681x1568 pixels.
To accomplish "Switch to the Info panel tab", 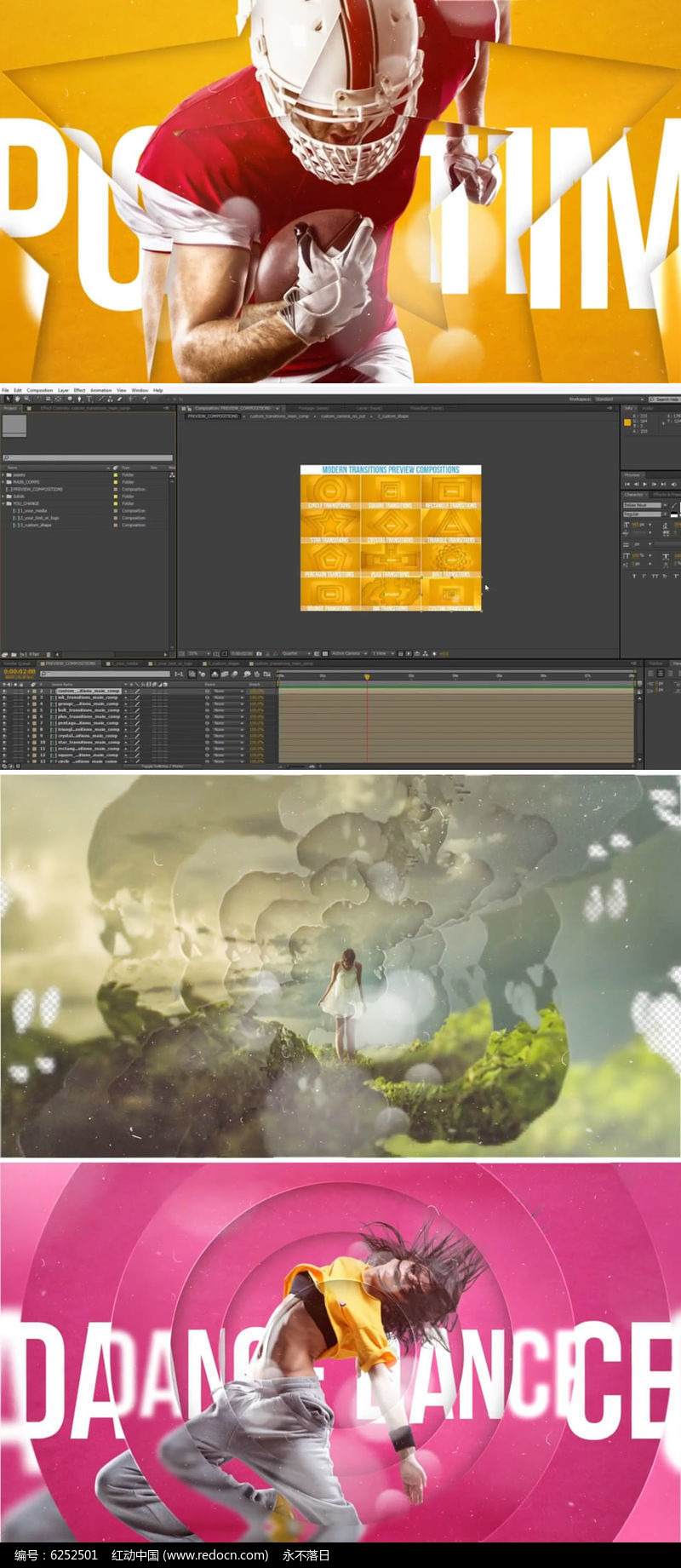I will [x=629, y=408].
